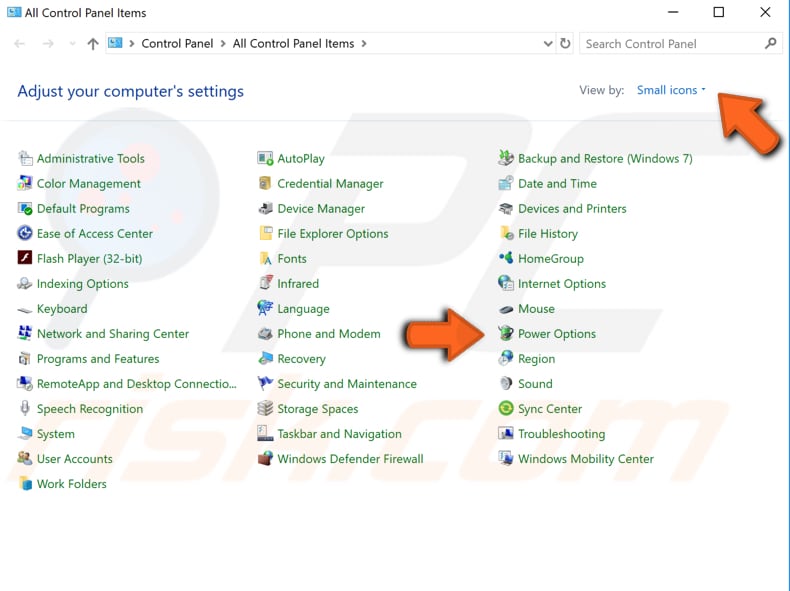Expand the address bar history dropdown
790x591 pixels.
tap(548, 44)
